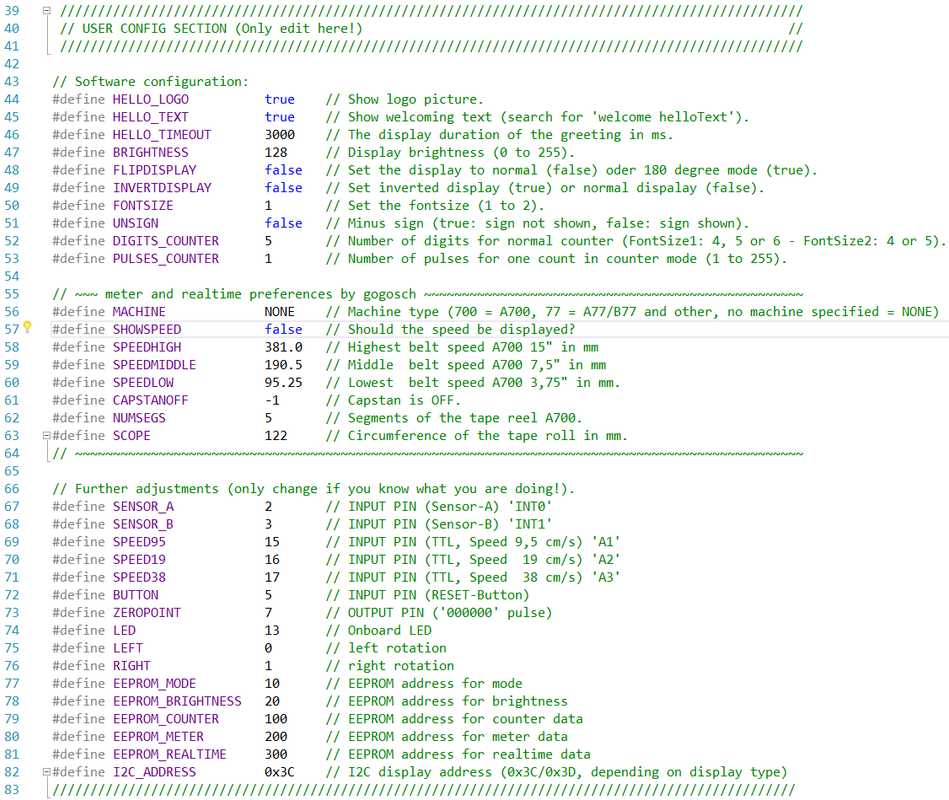Click the SPEEDHIGH value 381.0

point(283,347)
